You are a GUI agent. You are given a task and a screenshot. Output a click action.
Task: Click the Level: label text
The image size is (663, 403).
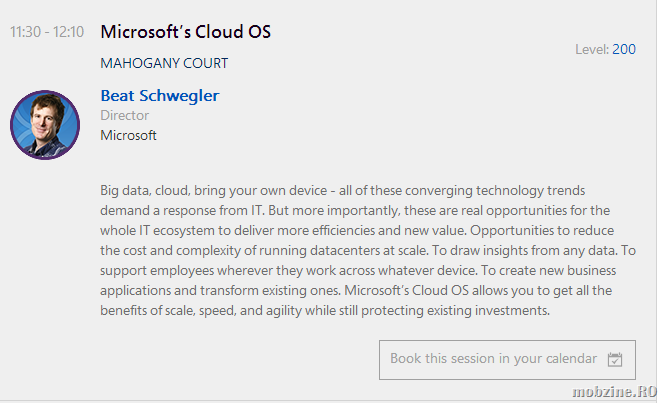pos(592,49)
